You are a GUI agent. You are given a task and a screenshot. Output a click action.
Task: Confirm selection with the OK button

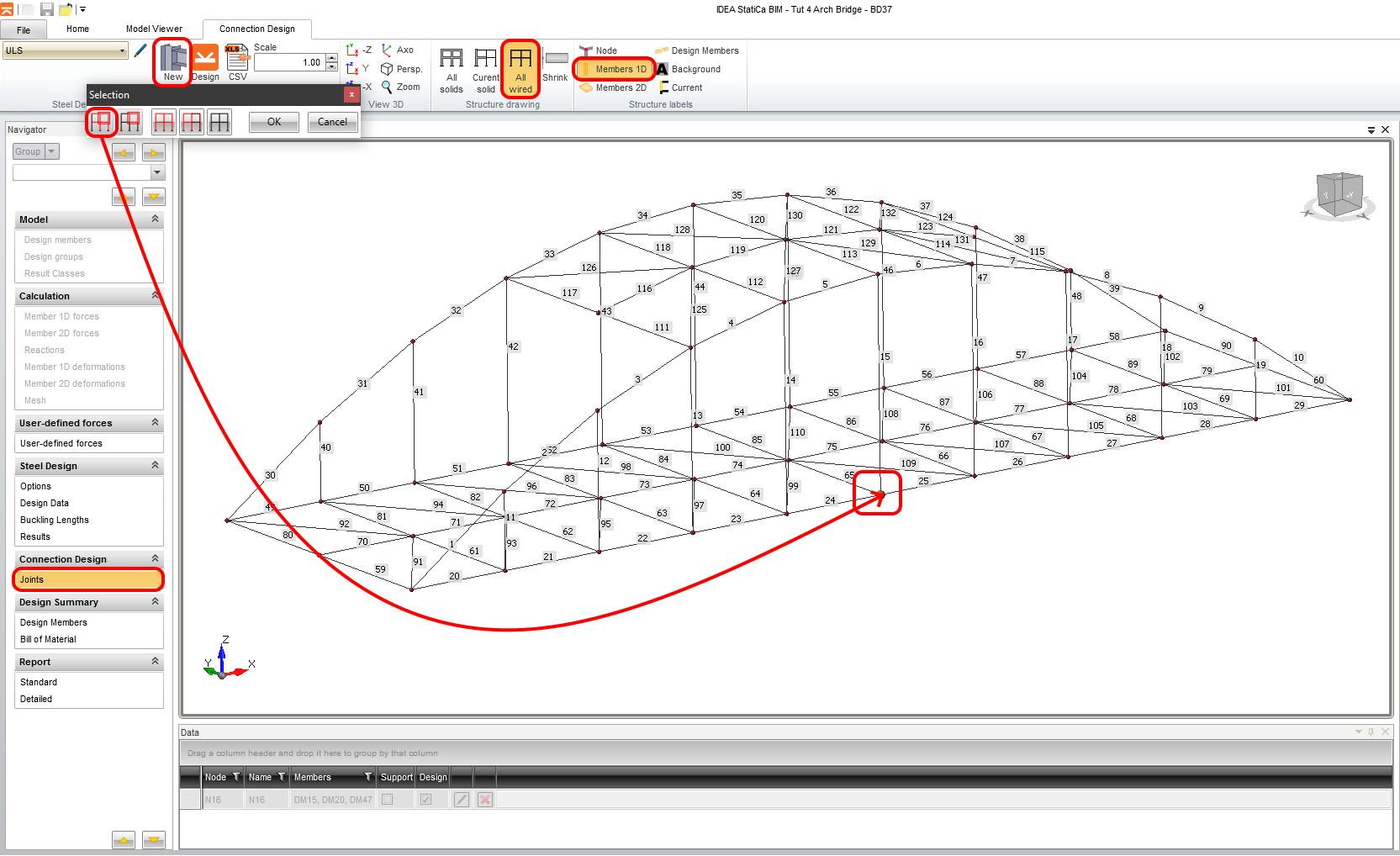pyautogui.click(x=273, y=122)
